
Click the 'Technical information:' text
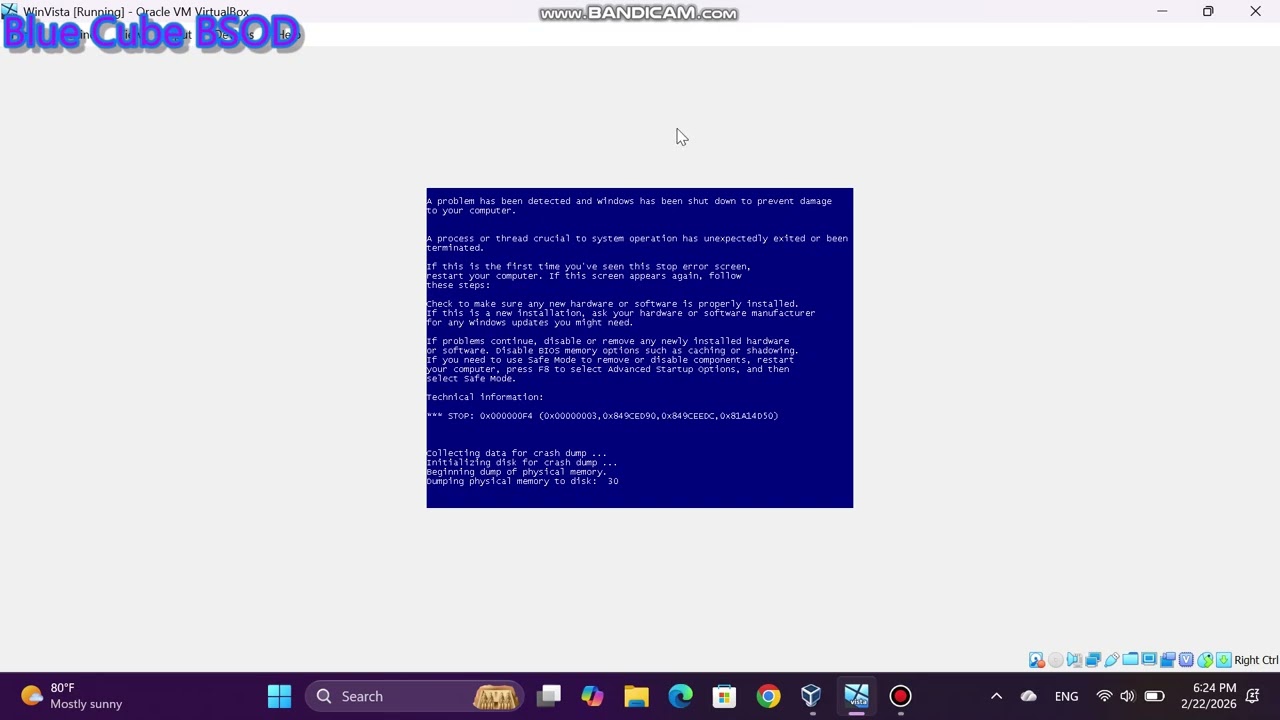pyautogui.click(x=485, y=397)
